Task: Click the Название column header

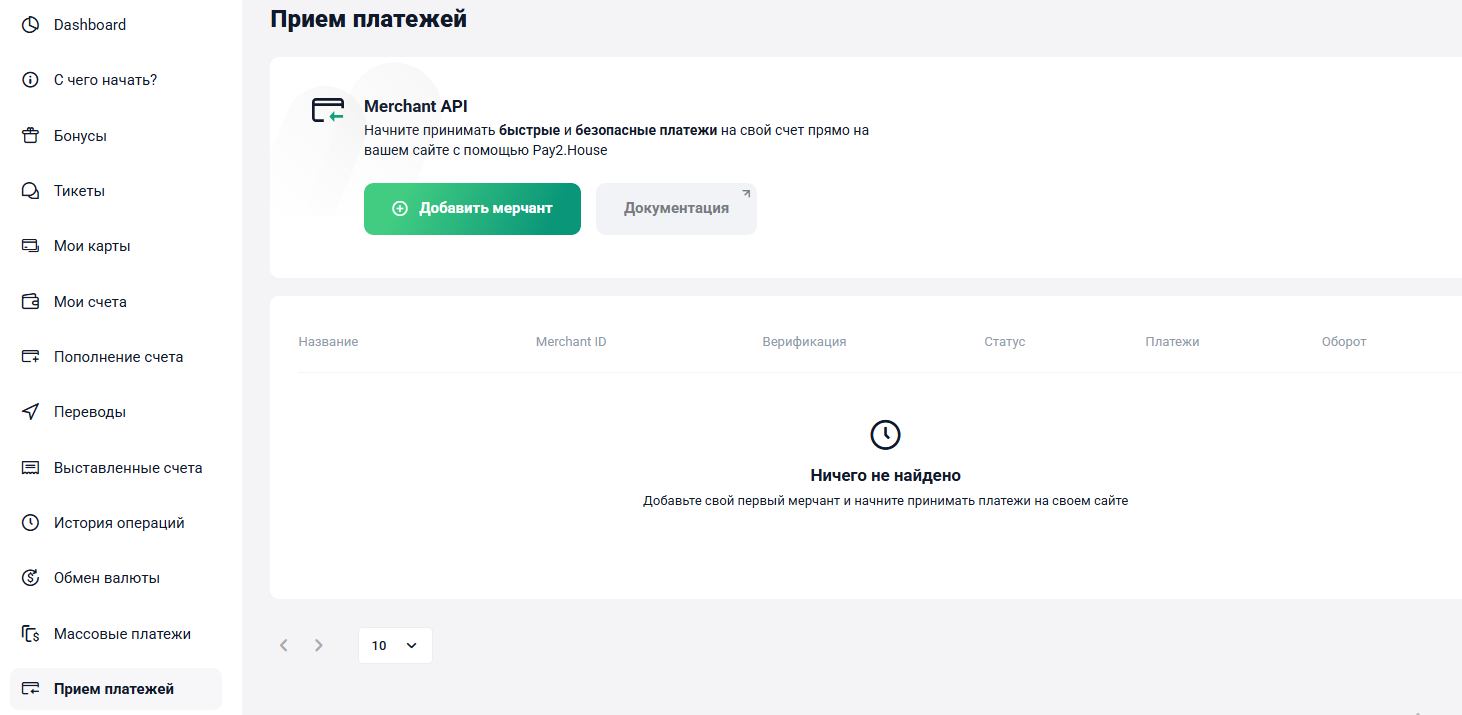Action: [x=328, y=342]
